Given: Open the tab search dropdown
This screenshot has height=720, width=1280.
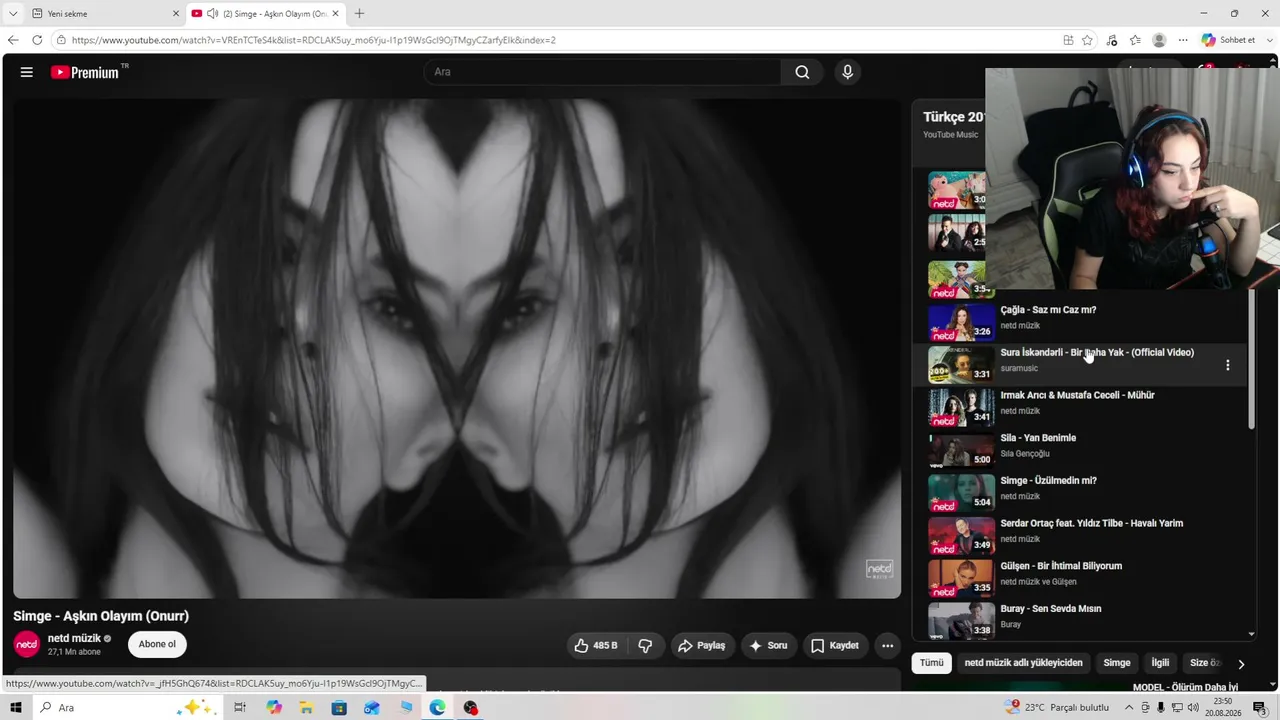Looking at the screenshot, I should [13, 13].
